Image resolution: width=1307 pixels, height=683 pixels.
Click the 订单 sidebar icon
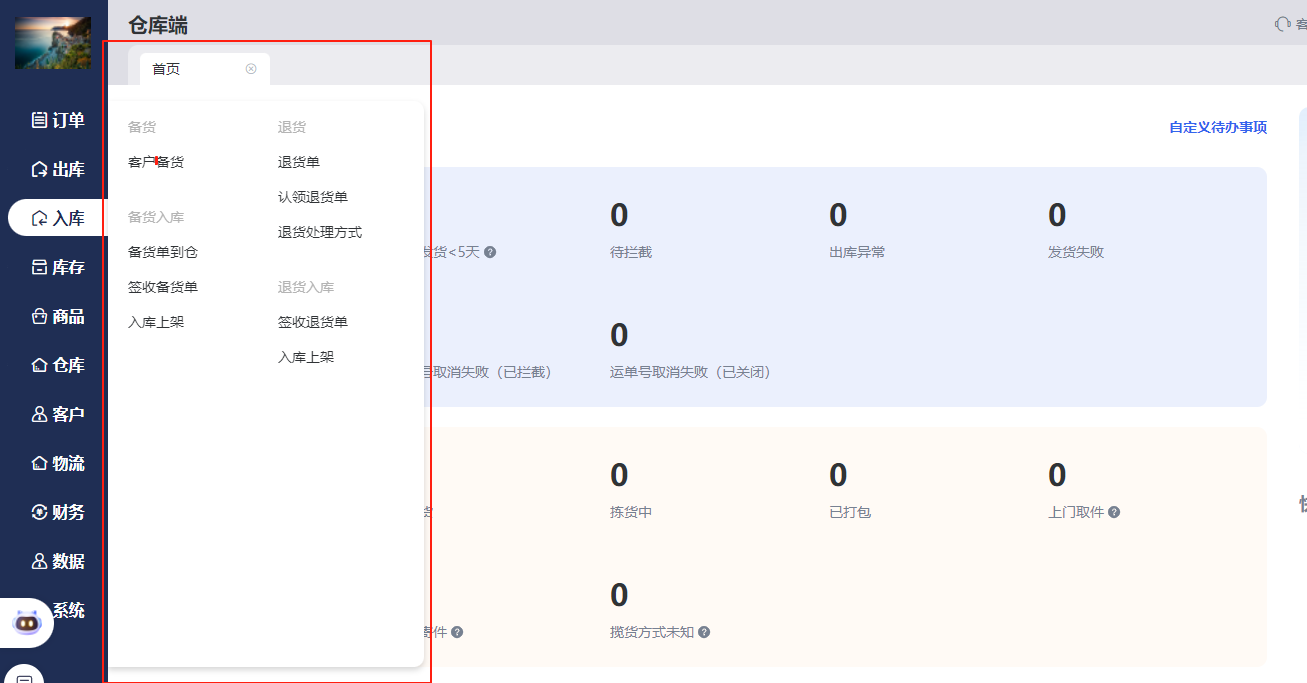(x=40, y=120)
